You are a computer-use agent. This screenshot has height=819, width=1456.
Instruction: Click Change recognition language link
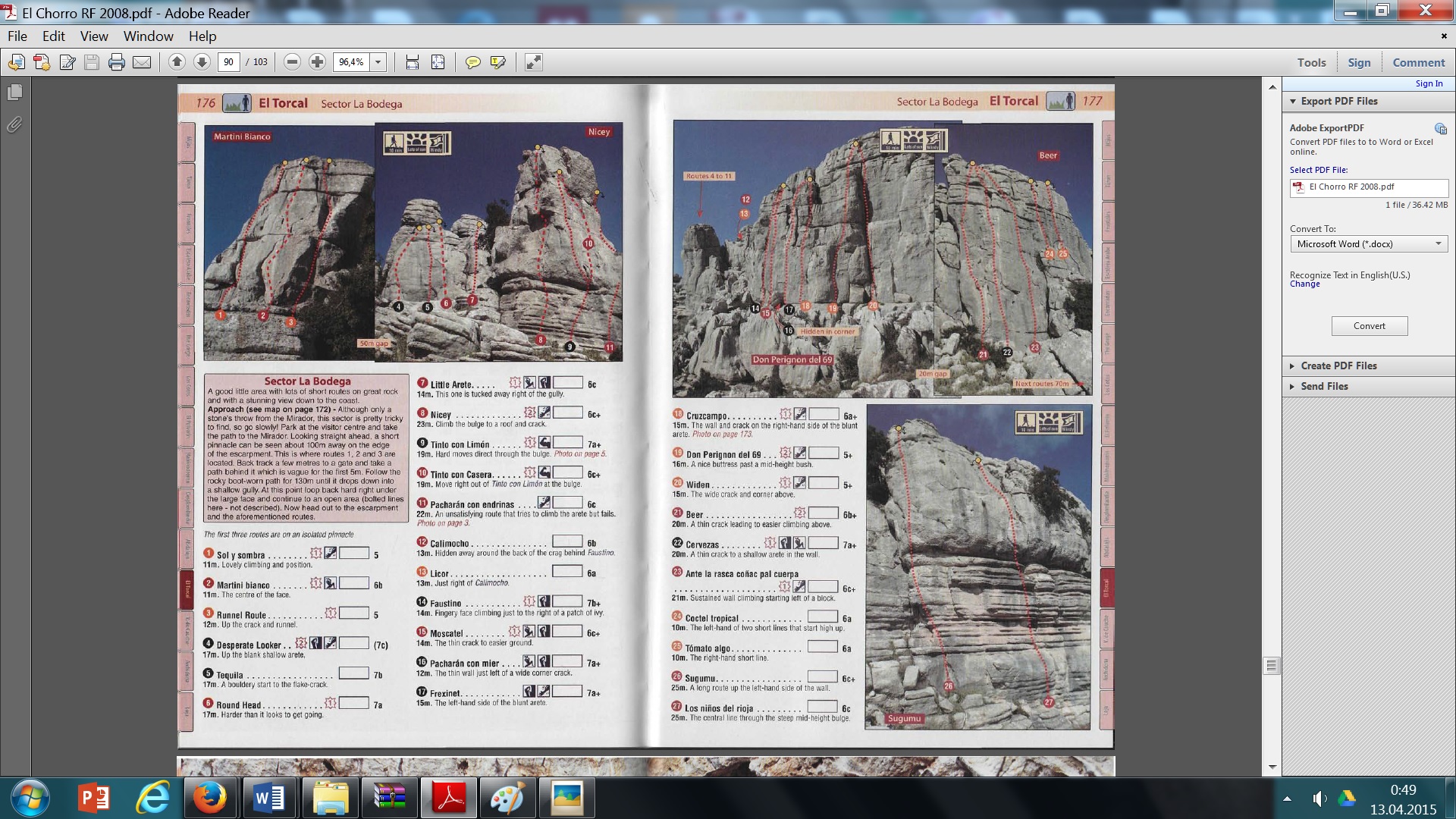[1304, 284]
